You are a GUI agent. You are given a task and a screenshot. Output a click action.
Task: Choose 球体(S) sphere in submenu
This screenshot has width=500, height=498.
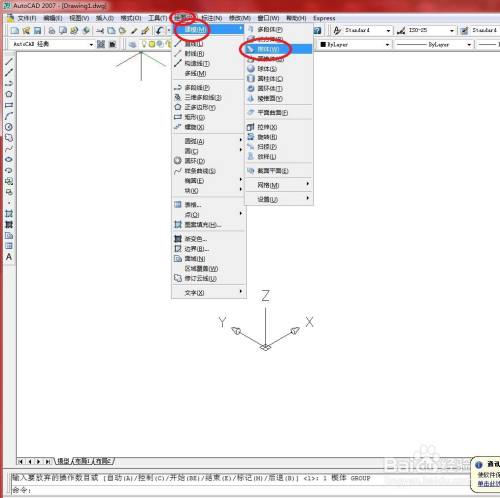(279, 69)
